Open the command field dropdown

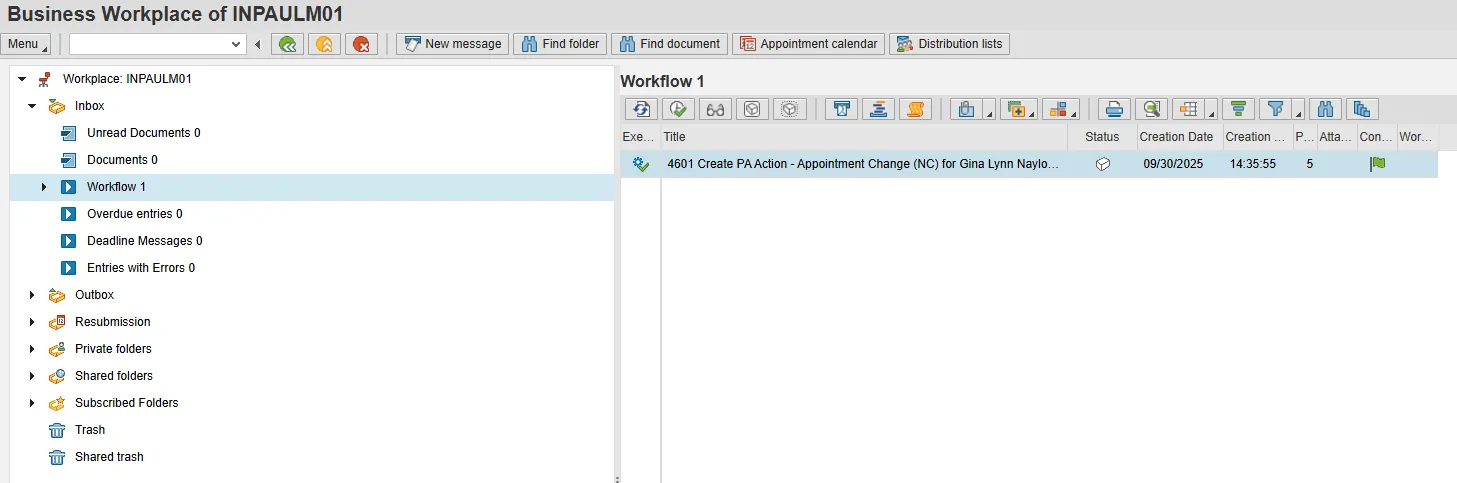point(236,44)
